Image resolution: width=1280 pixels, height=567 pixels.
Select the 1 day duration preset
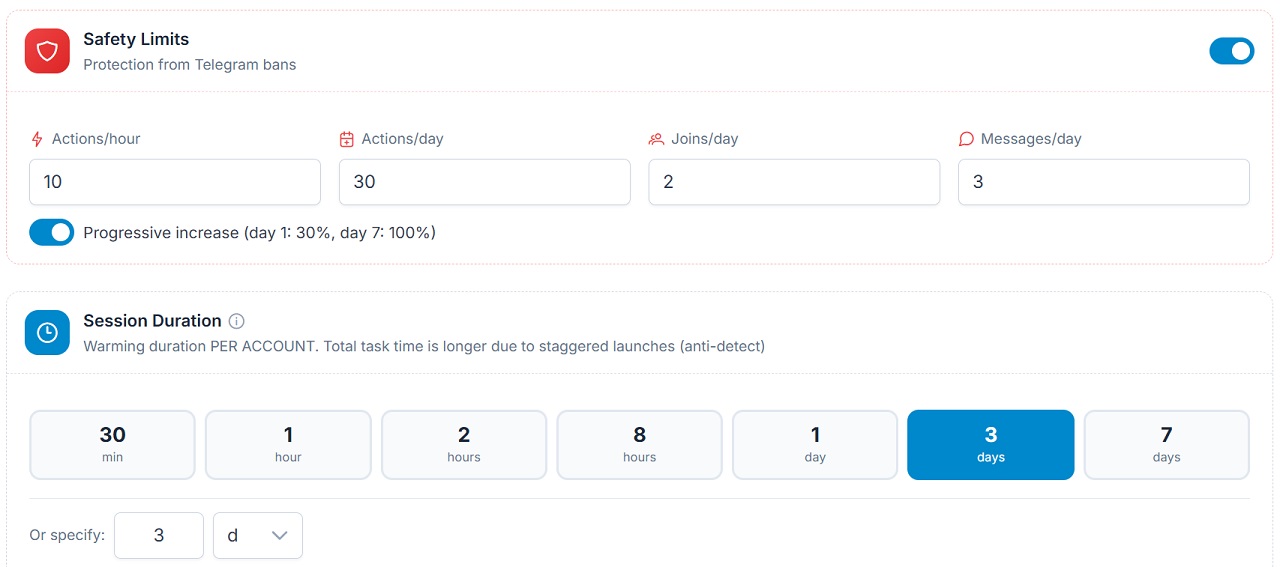coord(815,445)
